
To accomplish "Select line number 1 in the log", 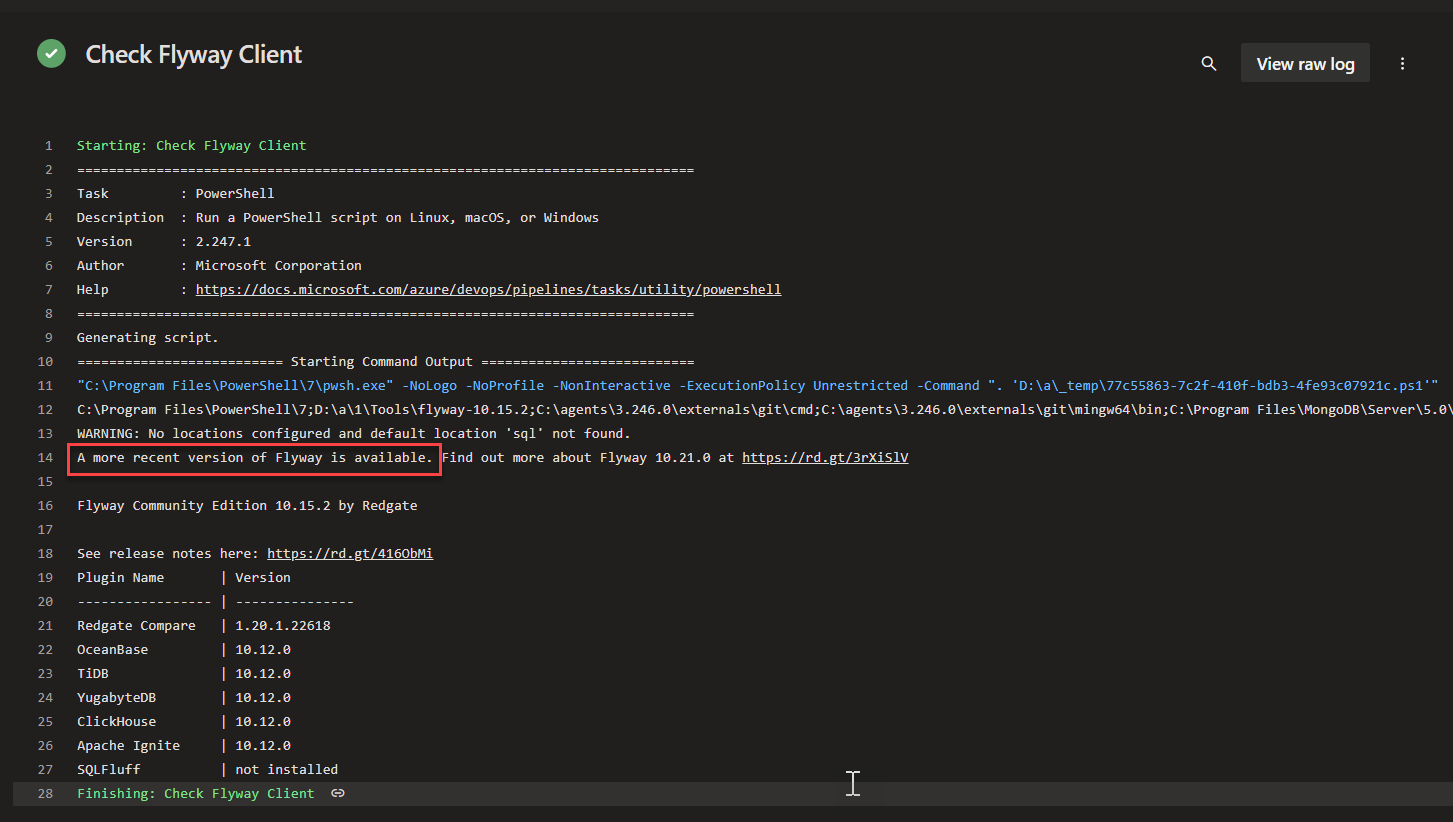I will tap(48, 145).
